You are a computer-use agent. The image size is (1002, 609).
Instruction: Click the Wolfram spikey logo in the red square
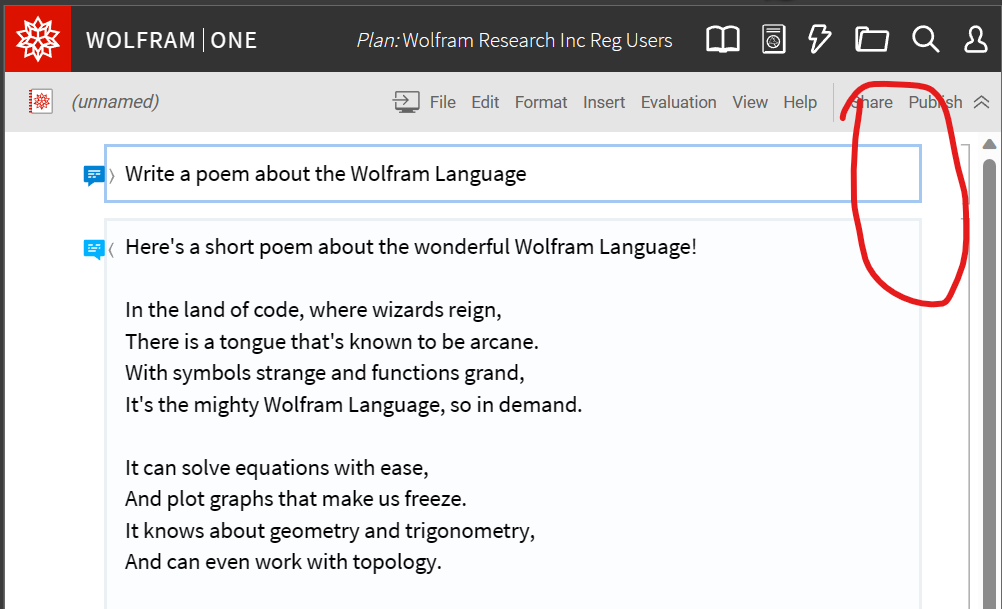tap(37, 38)
